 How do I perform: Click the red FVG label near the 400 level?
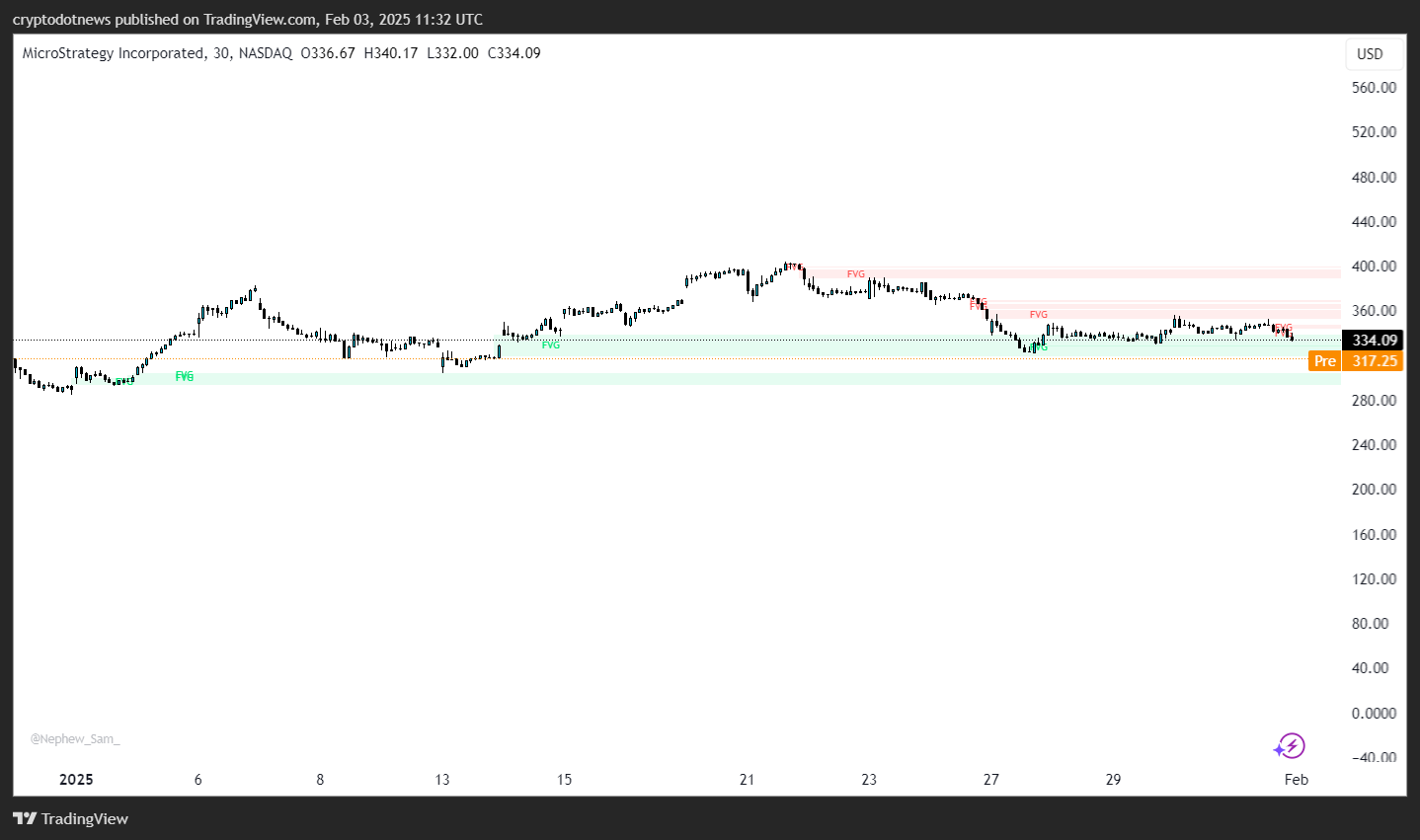[855, 274]
